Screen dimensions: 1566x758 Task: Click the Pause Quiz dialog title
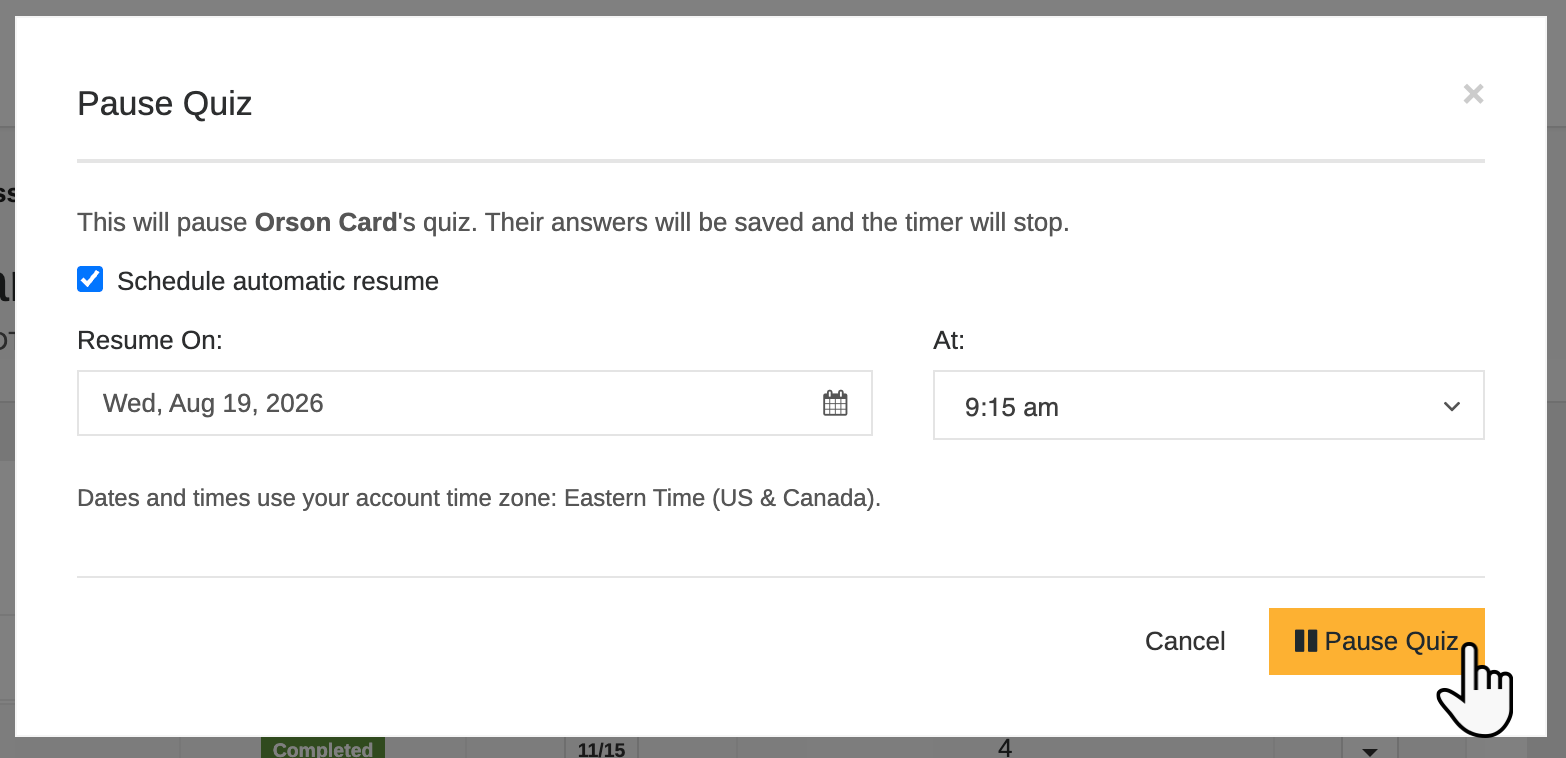coord(164,103)
